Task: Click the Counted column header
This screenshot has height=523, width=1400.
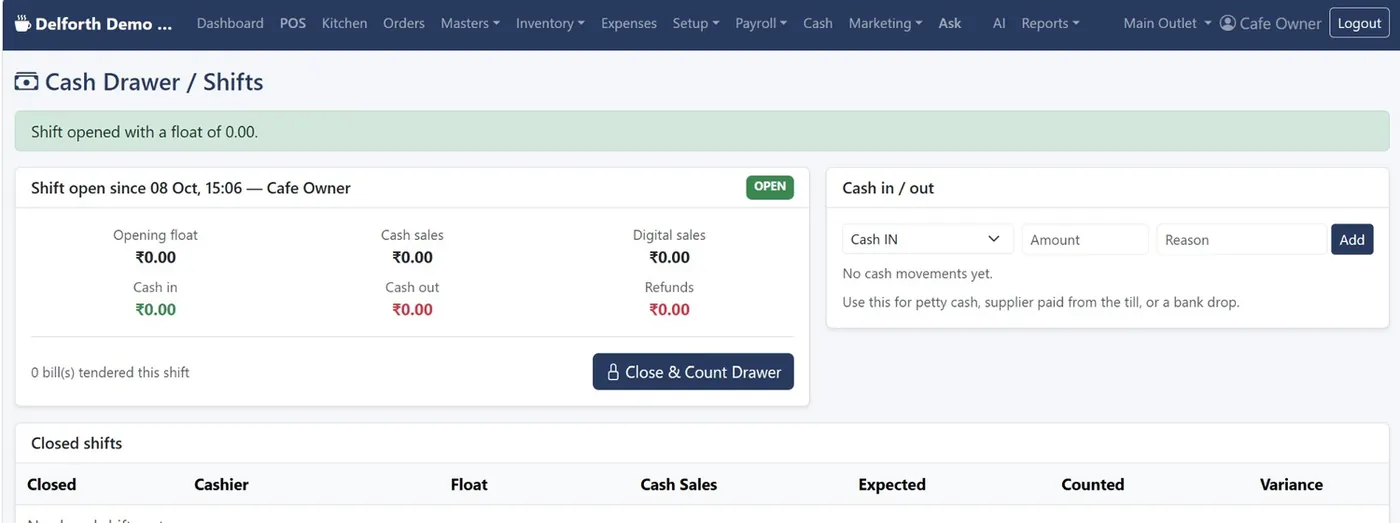Action: (x=1093, y=484)
